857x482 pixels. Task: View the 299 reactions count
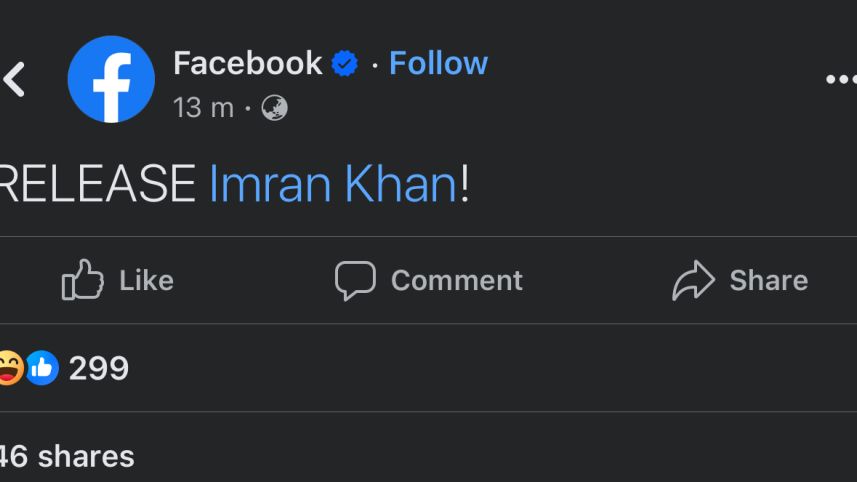coord(99,368)
